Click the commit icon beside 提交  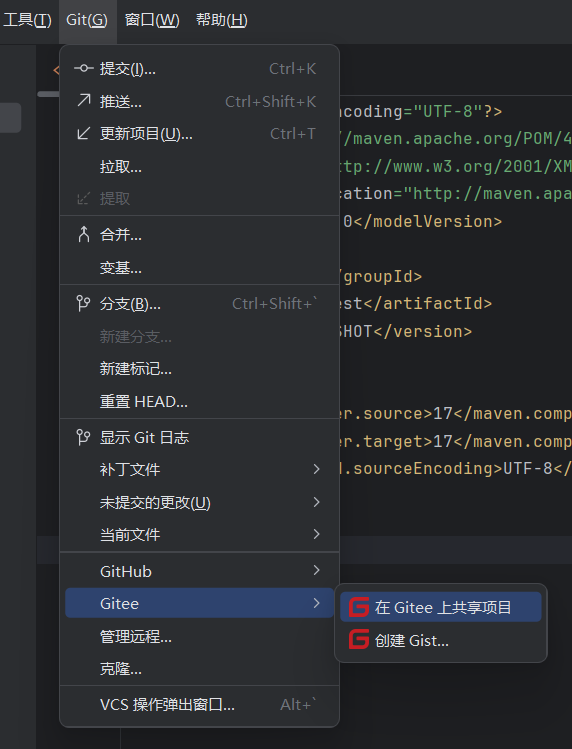point(84,69)
